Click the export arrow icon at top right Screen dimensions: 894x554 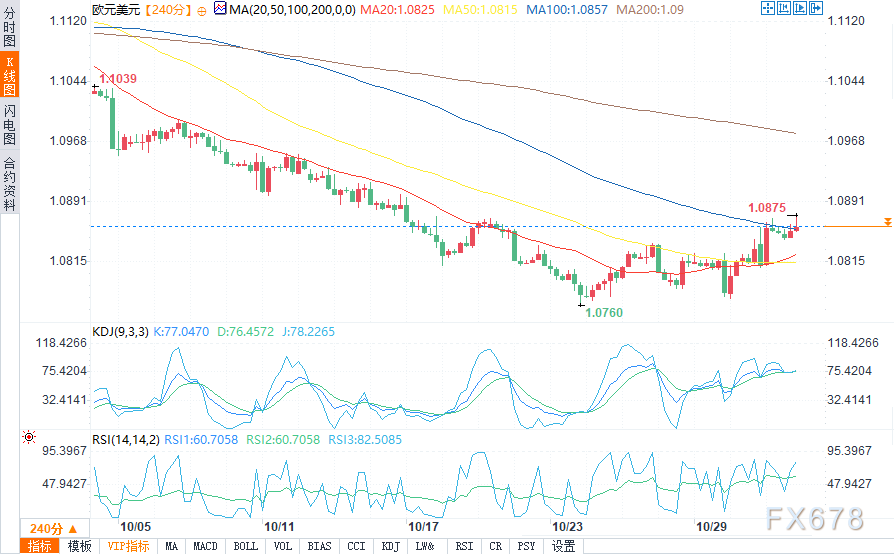click(x=816, y=8)
